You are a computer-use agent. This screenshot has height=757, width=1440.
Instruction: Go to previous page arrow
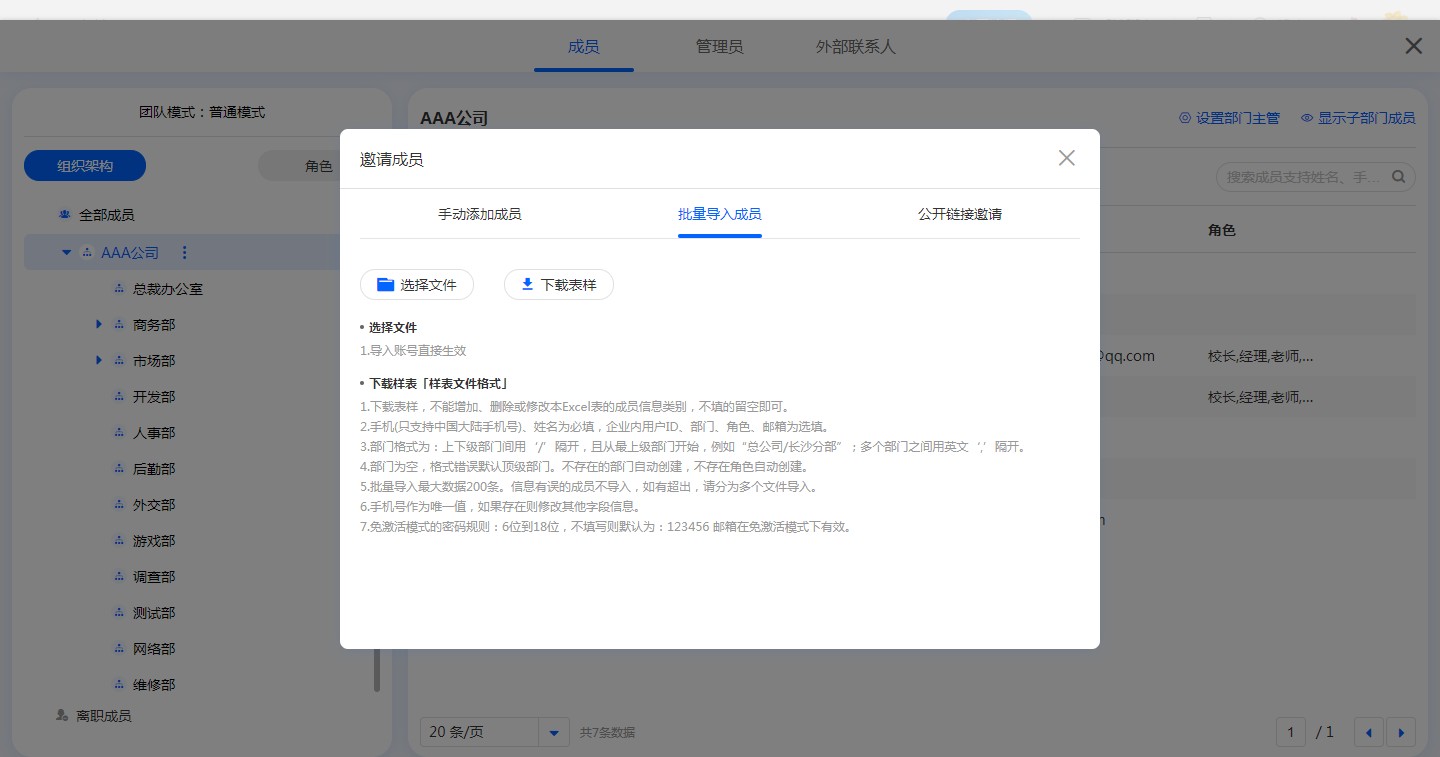1368,732
